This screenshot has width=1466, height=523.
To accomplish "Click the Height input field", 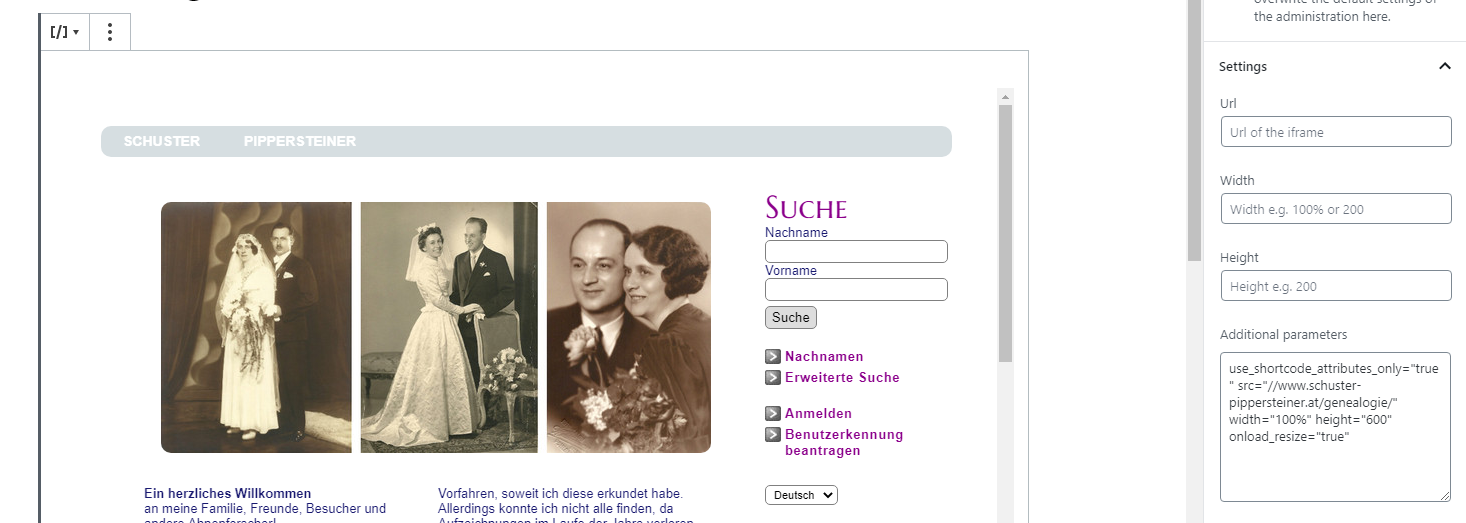I will tap(1336, 286).
